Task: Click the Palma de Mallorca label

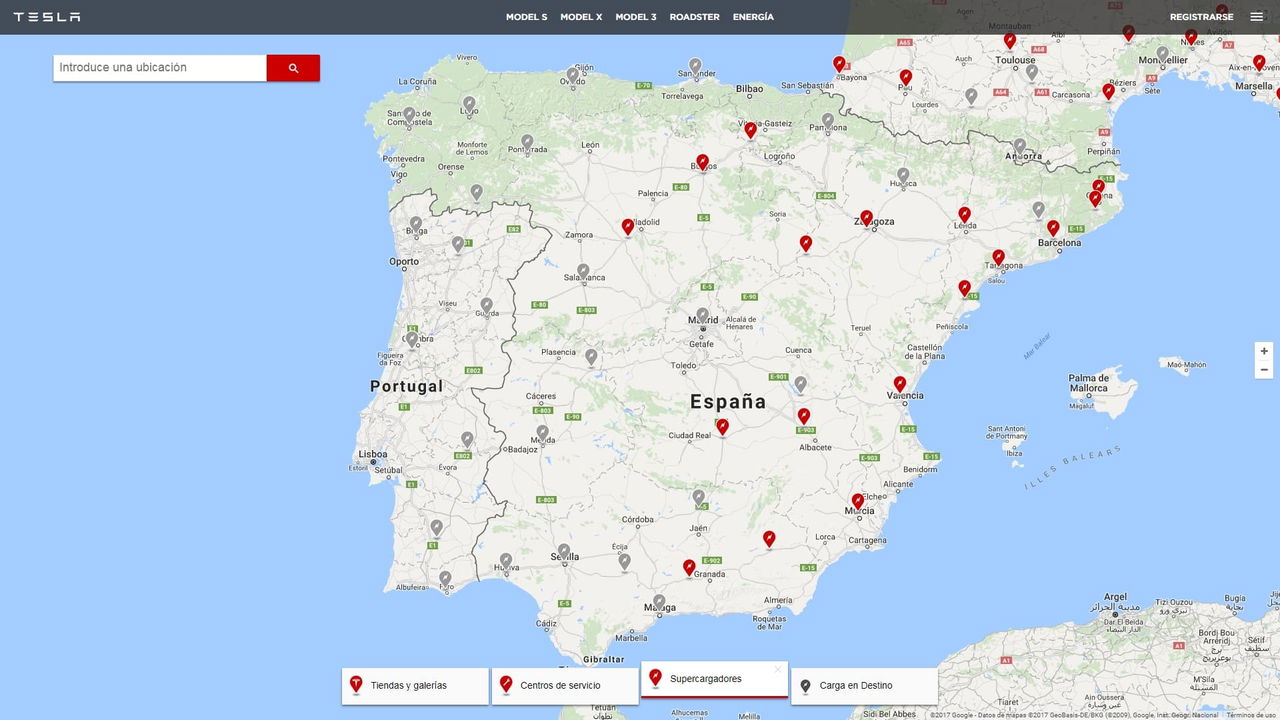Action: tap(1089, 383)
